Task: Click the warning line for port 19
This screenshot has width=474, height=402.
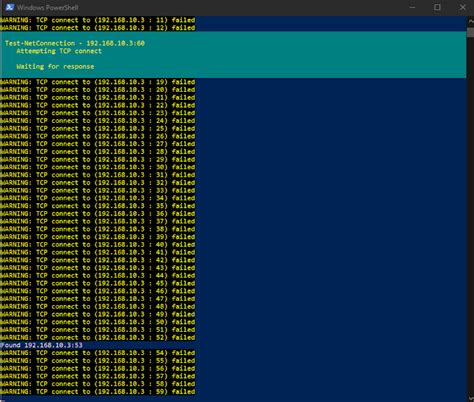Action: point(98,82)
